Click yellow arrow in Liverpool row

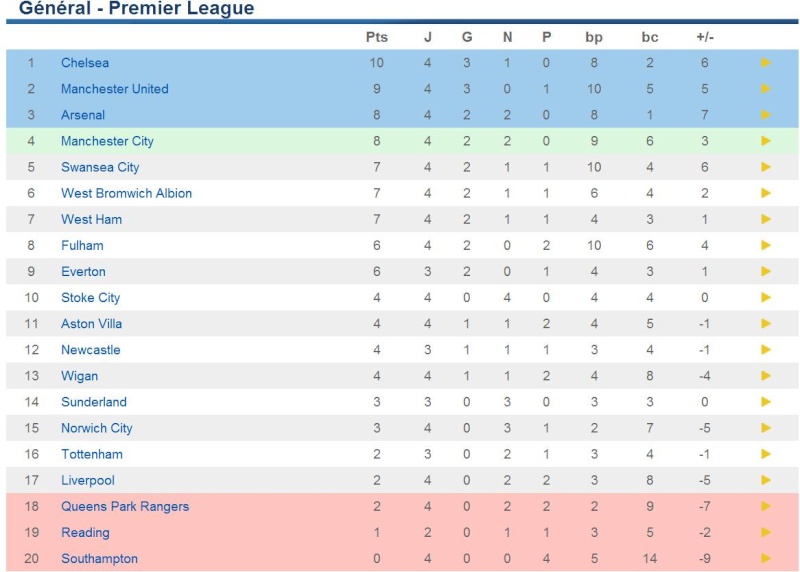(765, 480)
